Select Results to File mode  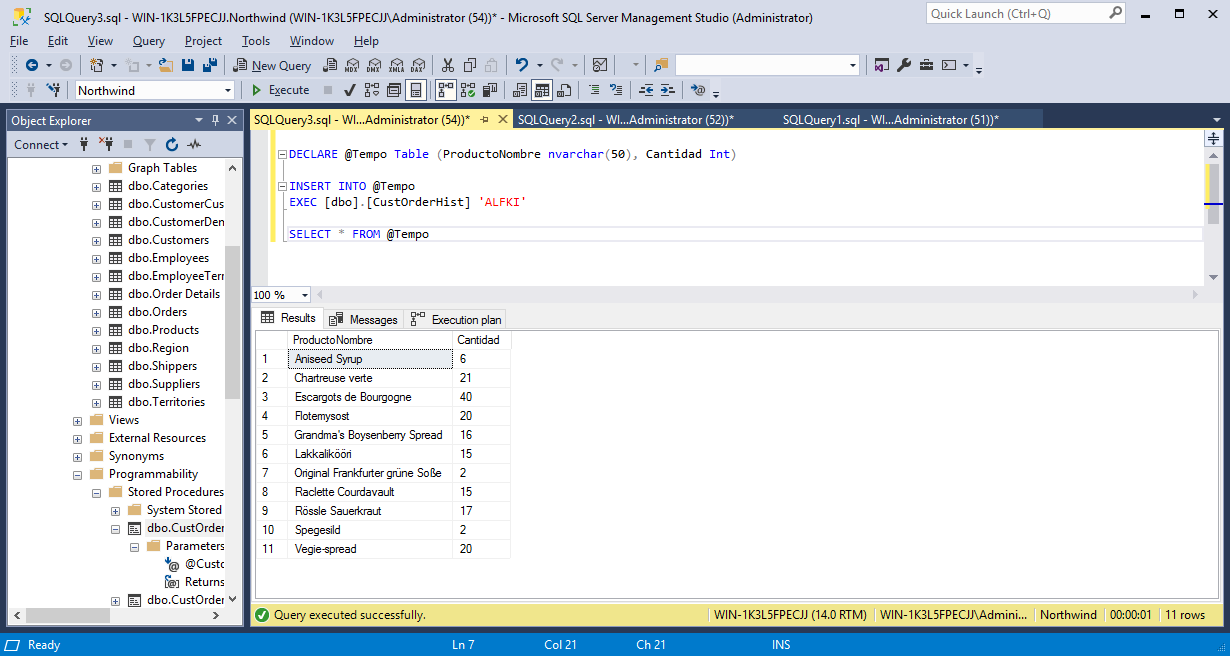564,90
